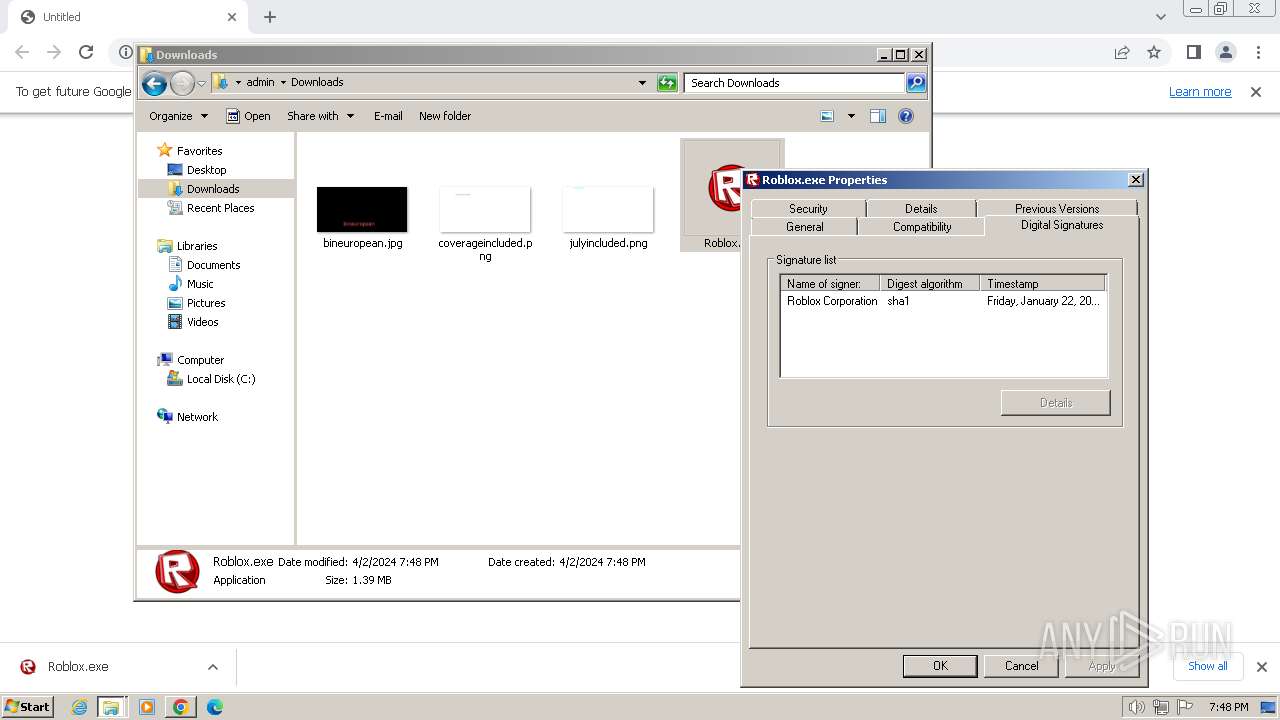This screenshot has height=720, width=1280.
Task: Switch to Previous Versions tab
Action: pos(1057,208)
